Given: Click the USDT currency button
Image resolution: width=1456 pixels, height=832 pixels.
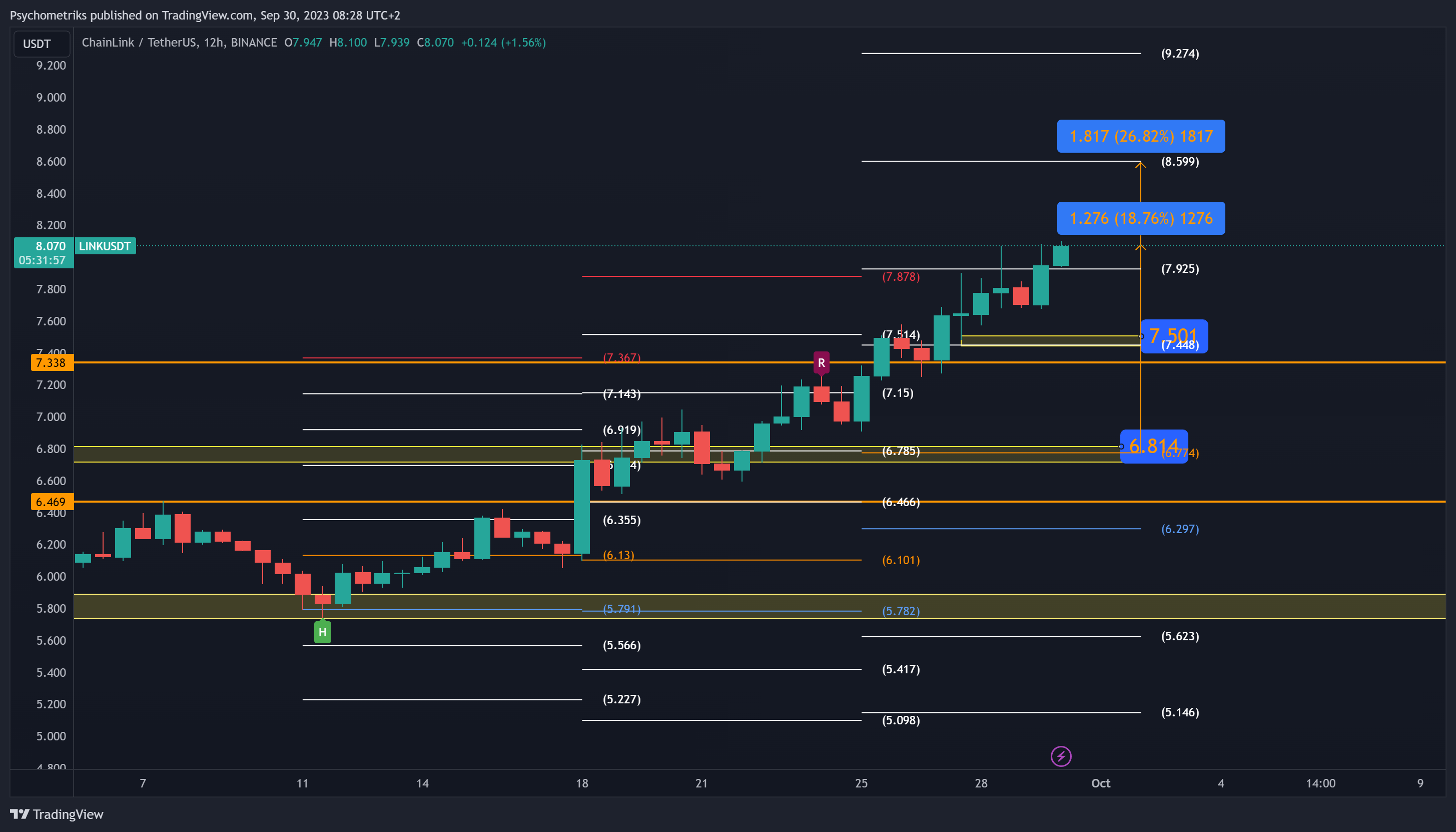Looking at the screenshot, I should click(42, 44).
